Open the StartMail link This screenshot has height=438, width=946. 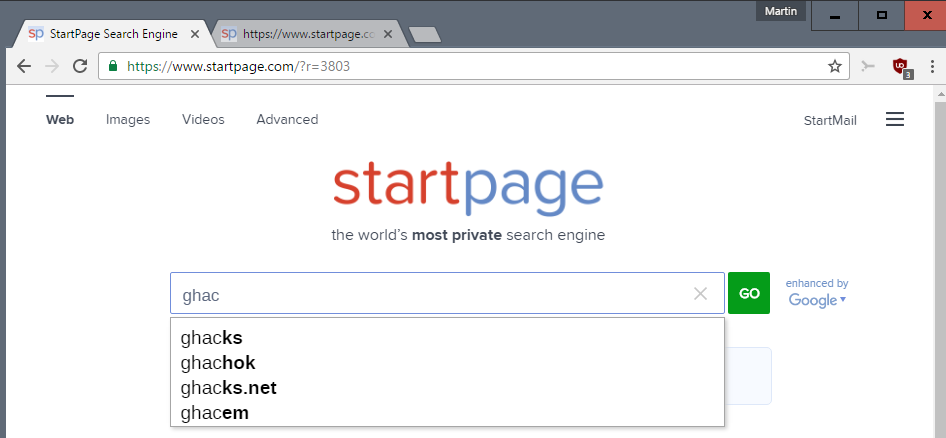point(830,121)
